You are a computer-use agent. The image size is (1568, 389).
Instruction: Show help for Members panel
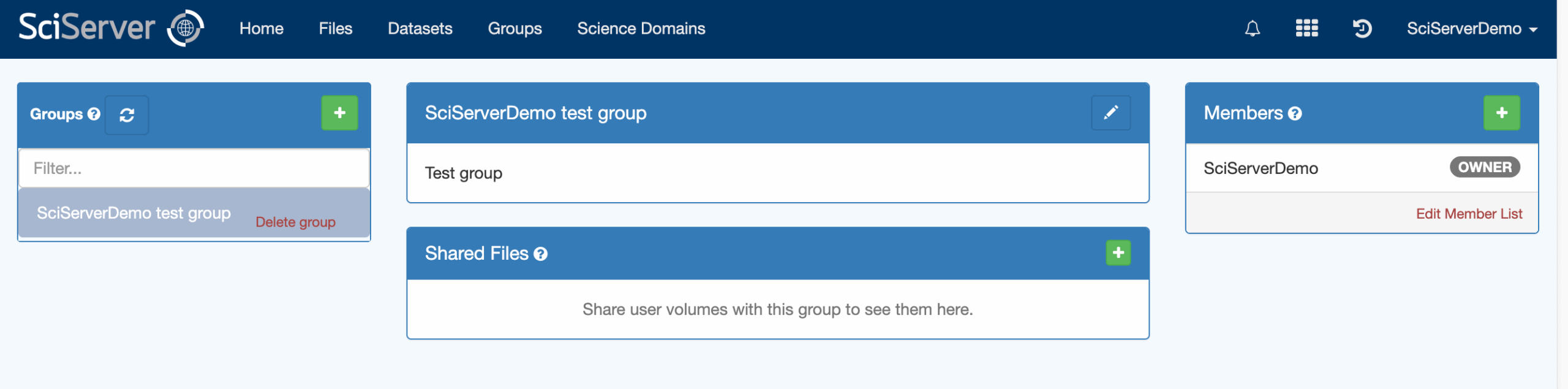tap(1295, 114)
